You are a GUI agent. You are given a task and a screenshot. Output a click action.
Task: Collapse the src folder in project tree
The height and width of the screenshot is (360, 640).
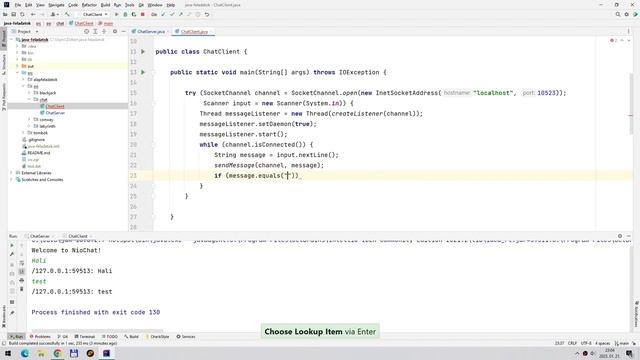[18, 73]
